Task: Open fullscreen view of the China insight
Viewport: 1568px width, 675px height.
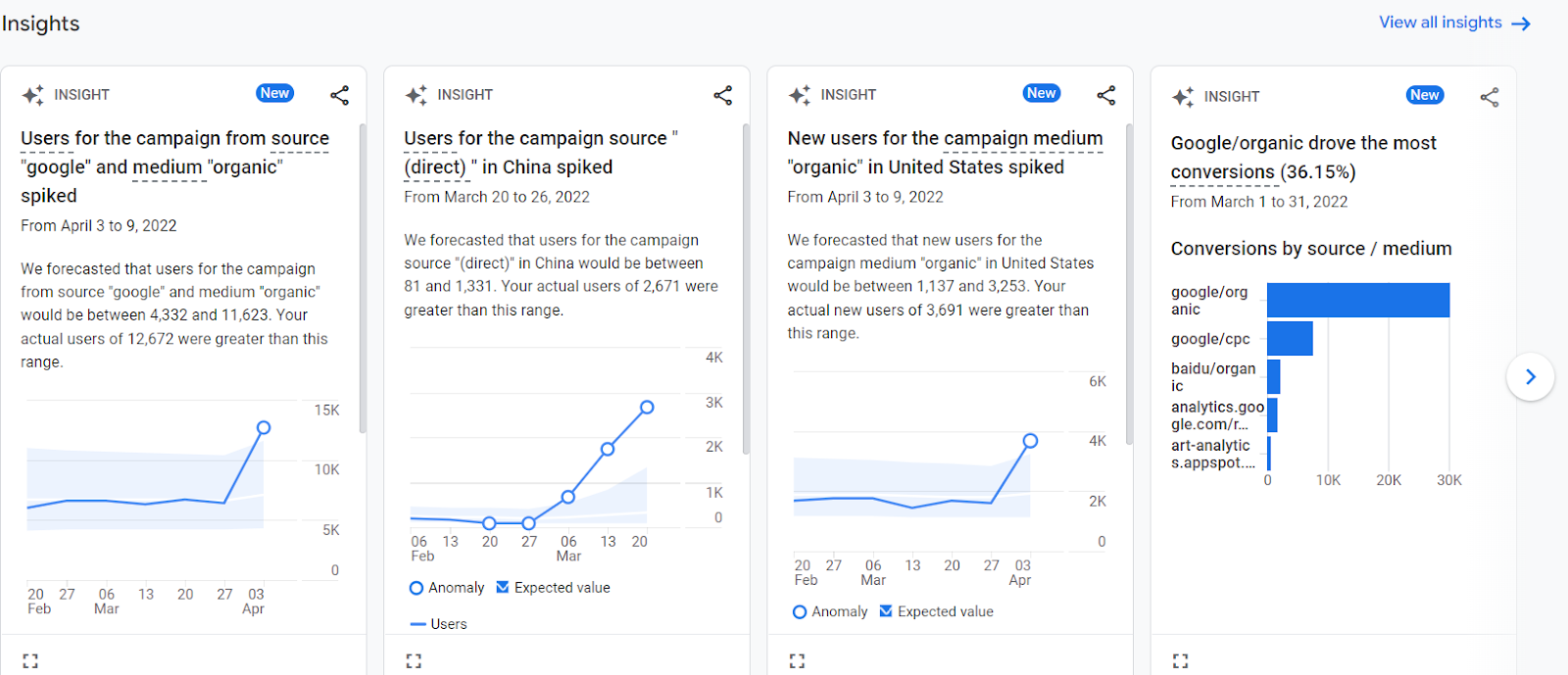Action: (x=415, y=659)
